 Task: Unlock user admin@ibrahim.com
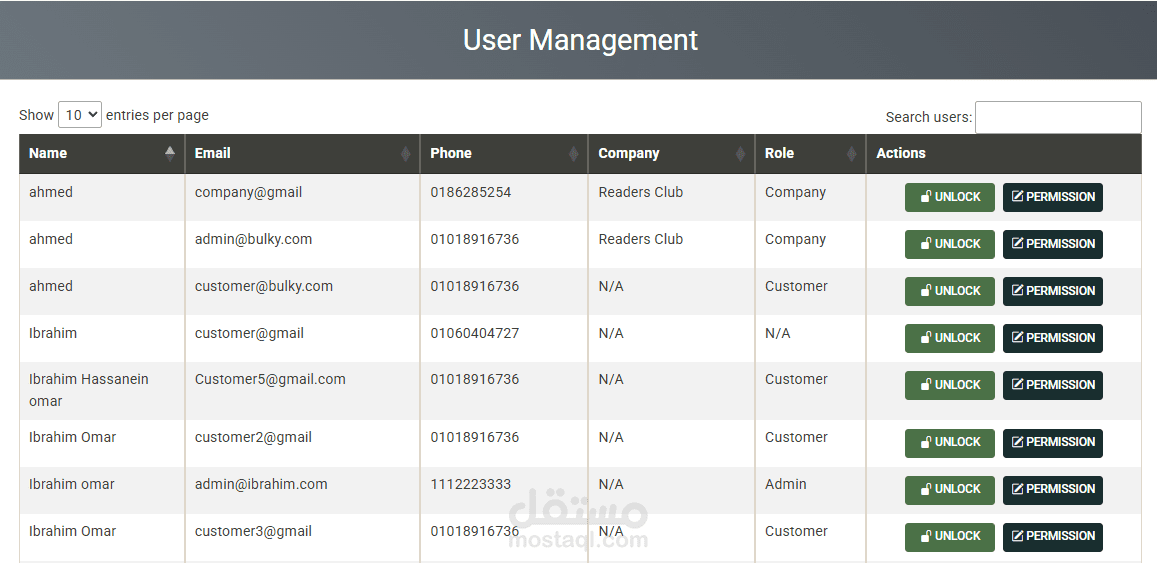pos(950,490)
